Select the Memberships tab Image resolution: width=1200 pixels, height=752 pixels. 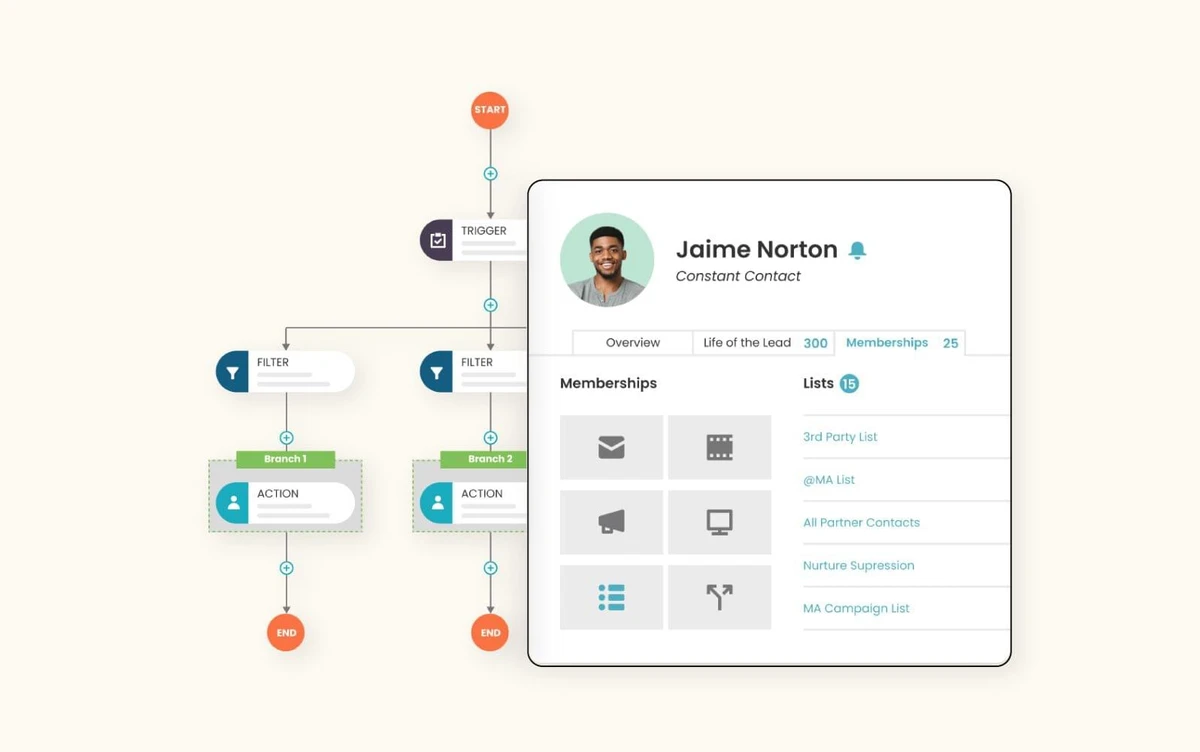(887, 342)
